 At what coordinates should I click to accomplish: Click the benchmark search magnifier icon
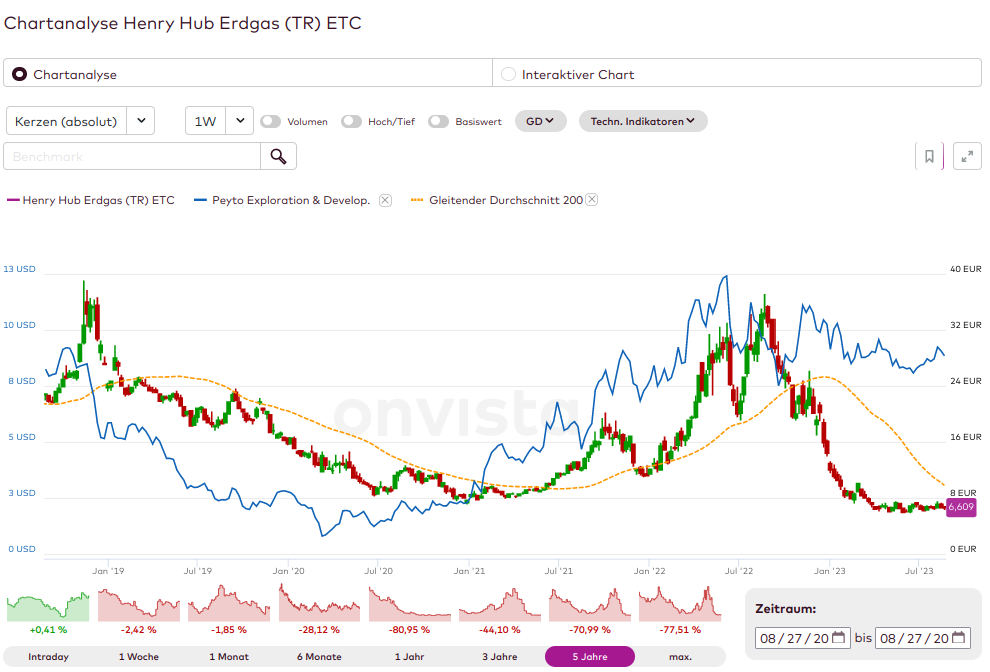pos(278,156)
